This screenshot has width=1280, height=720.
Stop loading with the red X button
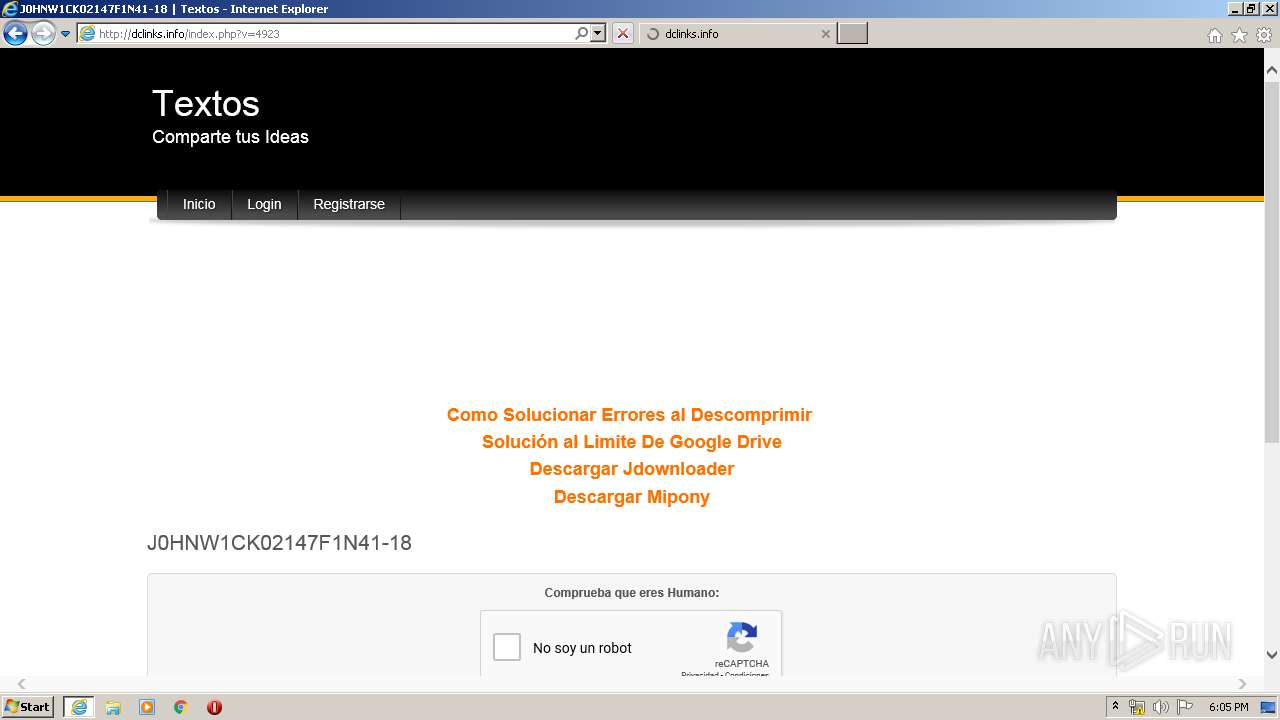[x=623, y=34]
